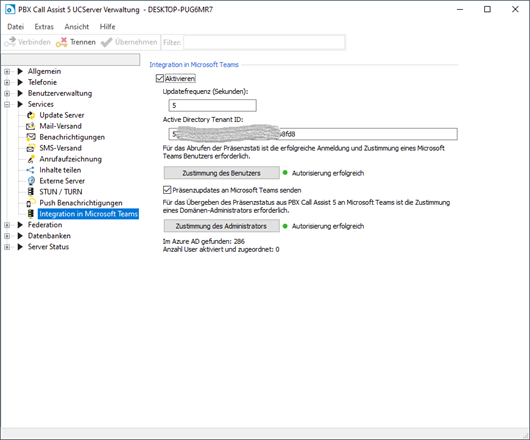
Task: Select Update Server in the tree
Action: pyautogui.click(x=62, y=115)
